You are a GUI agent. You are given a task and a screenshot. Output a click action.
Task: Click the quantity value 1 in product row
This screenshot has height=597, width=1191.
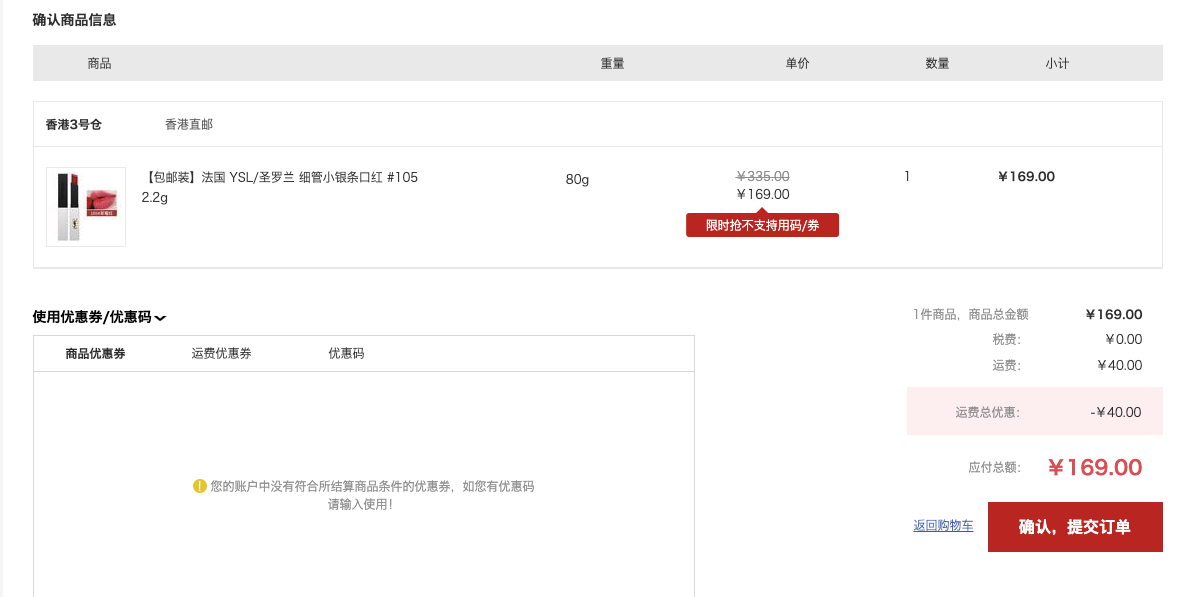click(907, 176)
